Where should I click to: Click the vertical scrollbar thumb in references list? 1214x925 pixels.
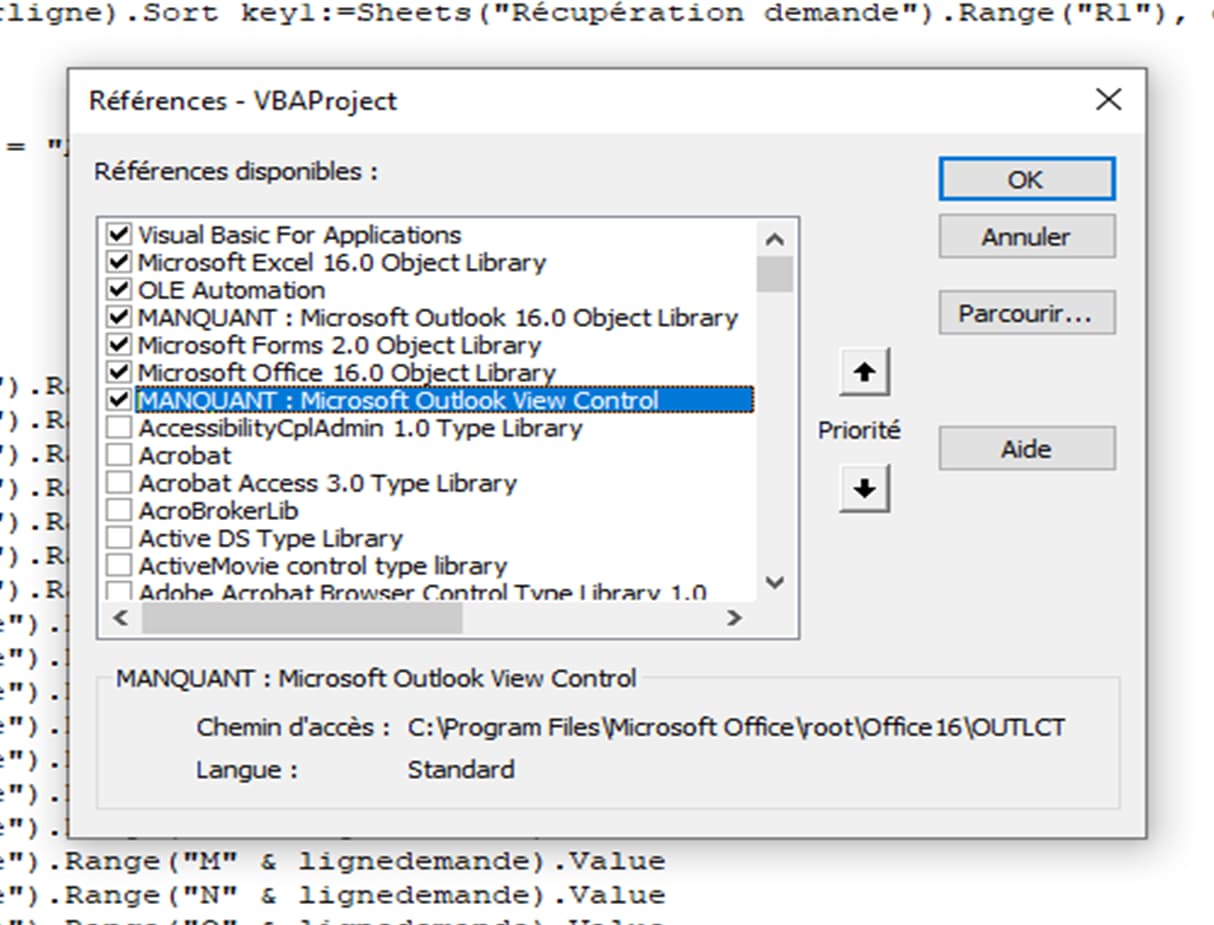pos(774,273)
